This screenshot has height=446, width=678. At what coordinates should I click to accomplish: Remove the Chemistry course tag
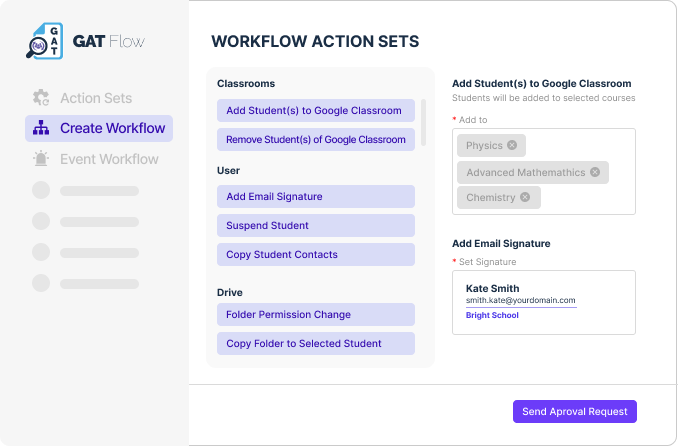click(525, 197)
